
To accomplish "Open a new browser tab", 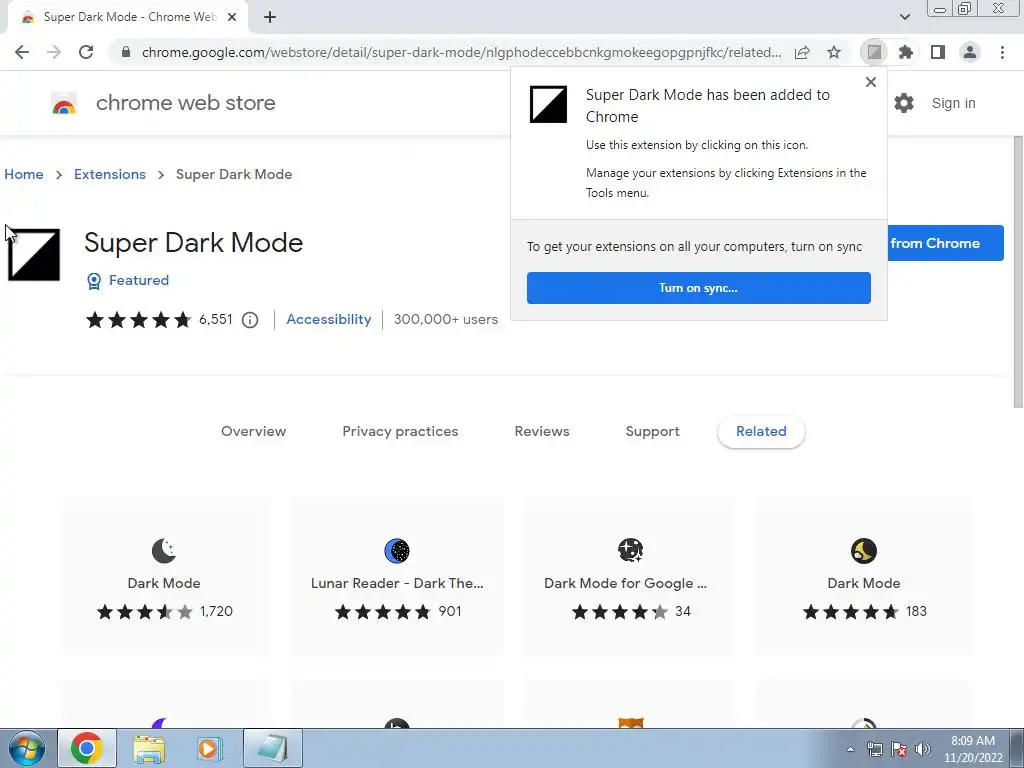I will [270, 18].
